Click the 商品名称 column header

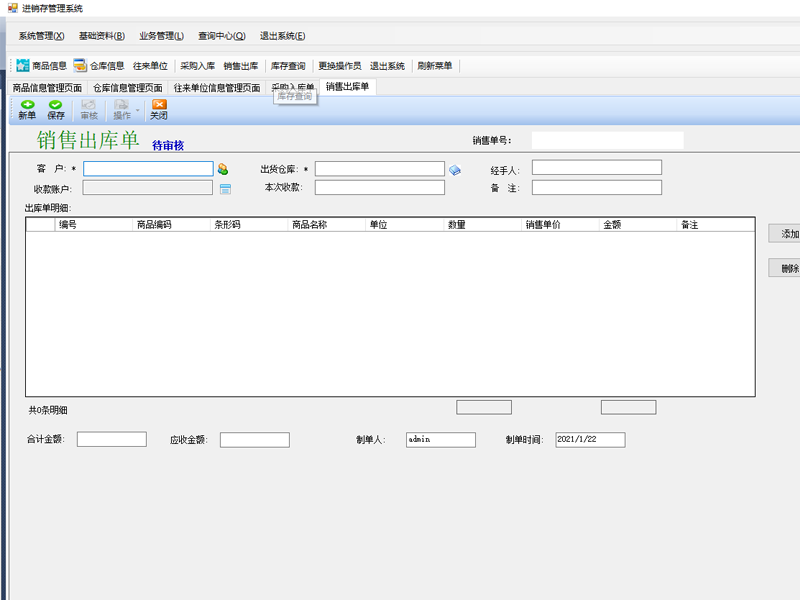coord(327,224)
